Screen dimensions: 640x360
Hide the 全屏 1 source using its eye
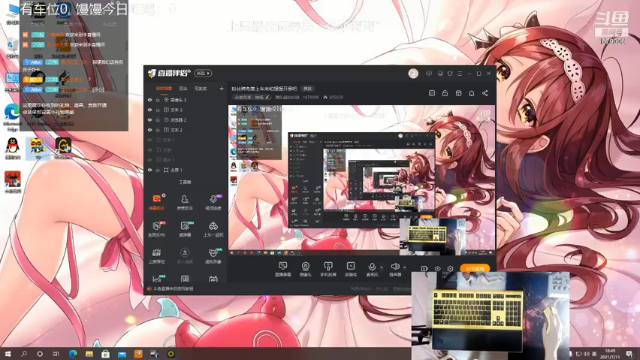coord(150,170)
